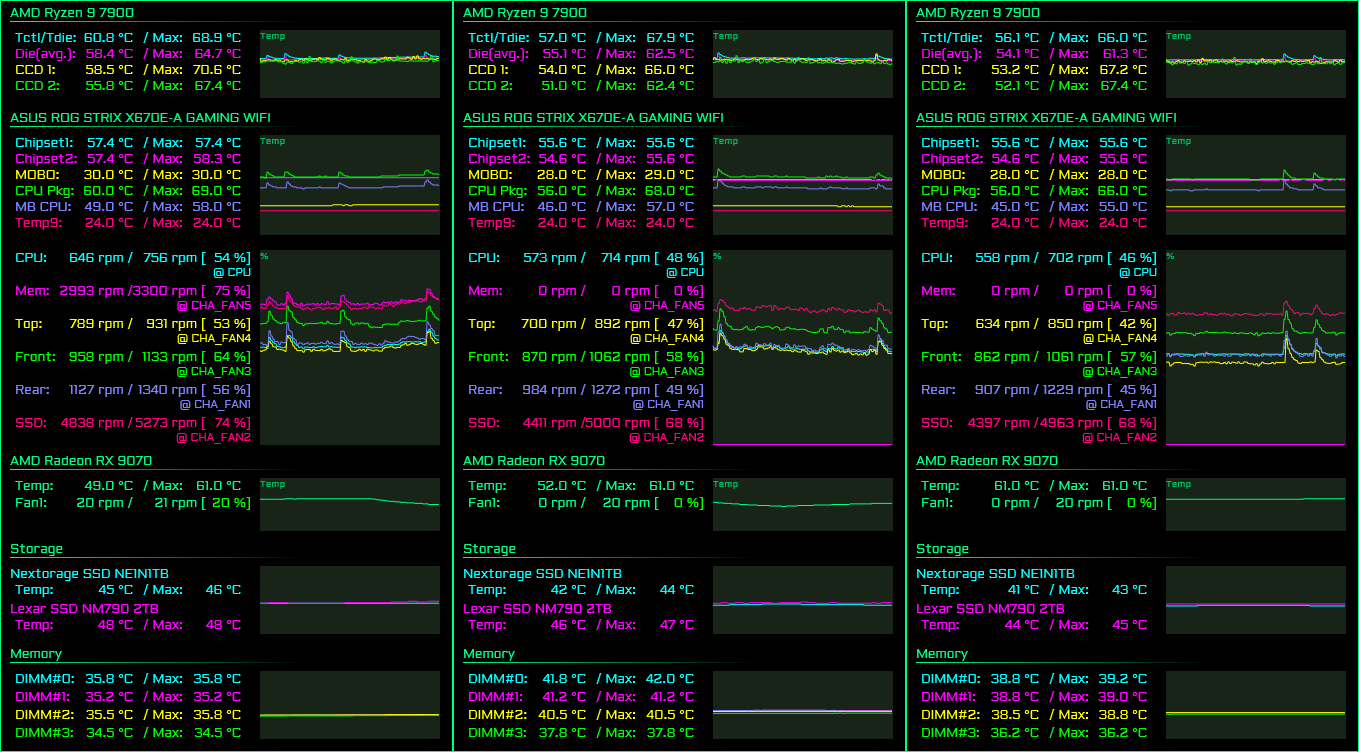The width and height of the screenshot is (1359, 752).
Task: Select the Front fan max 1061 rpm
Action: click(x=1077, y=357)
